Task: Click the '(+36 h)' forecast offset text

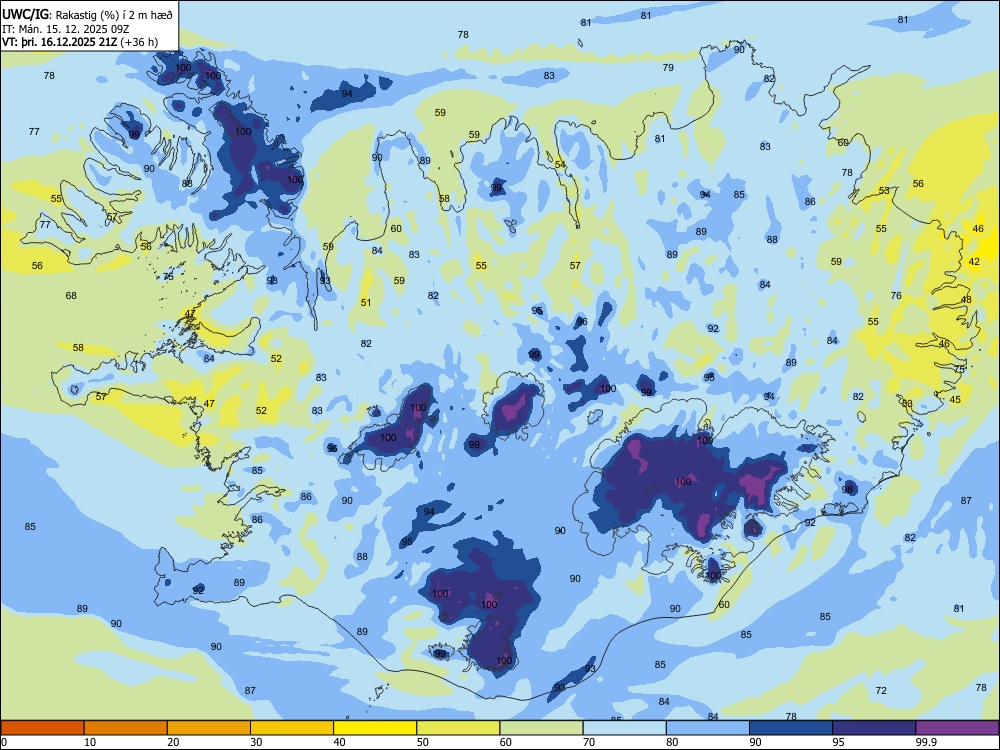Action: click(x=139, y=42)
